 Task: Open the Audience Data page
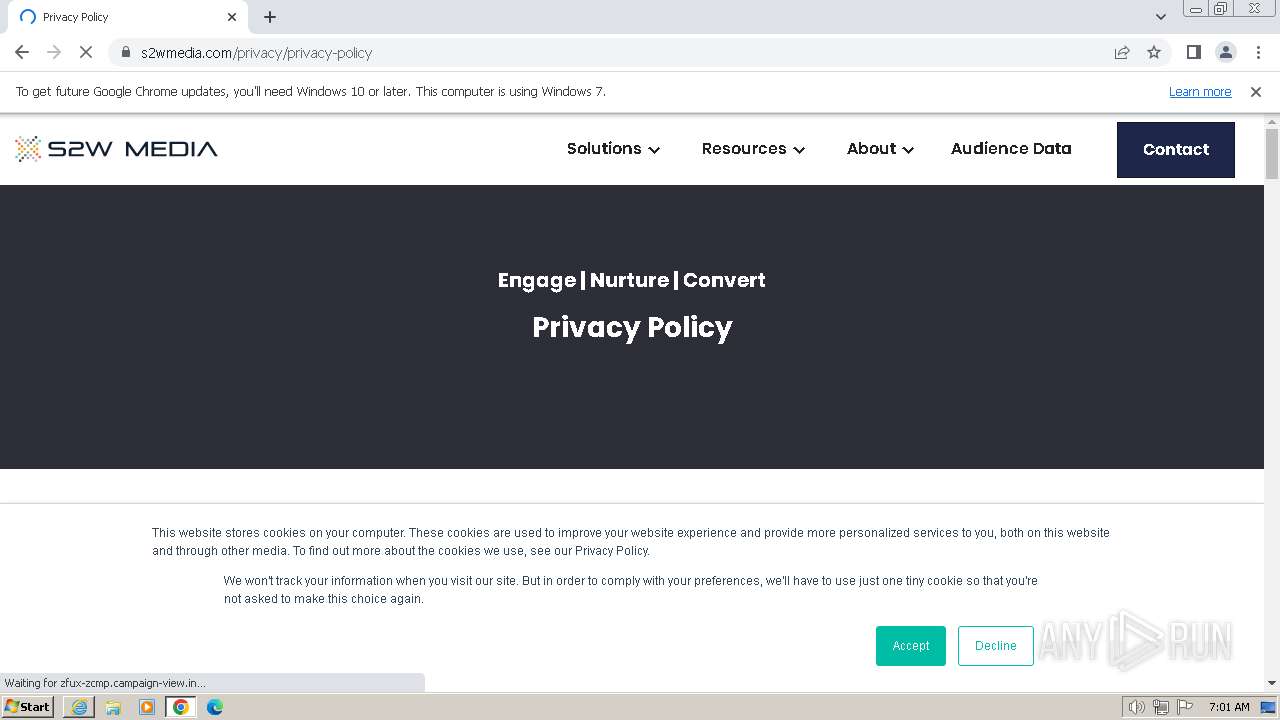[x=1011, y=148]
